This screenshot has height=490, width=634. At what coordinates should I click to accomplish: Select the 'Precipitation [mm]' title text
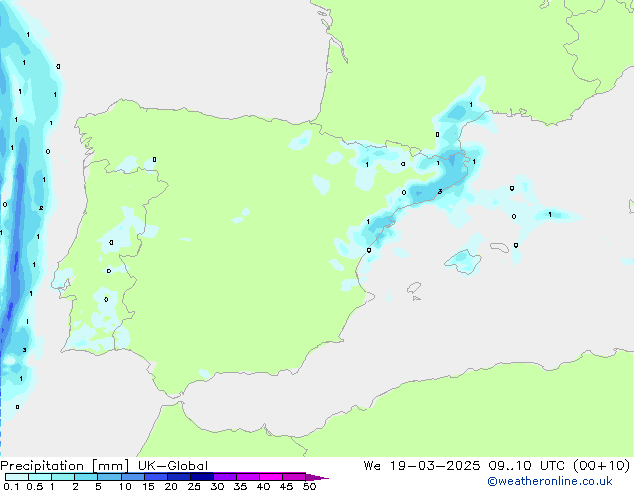(64, 466)
